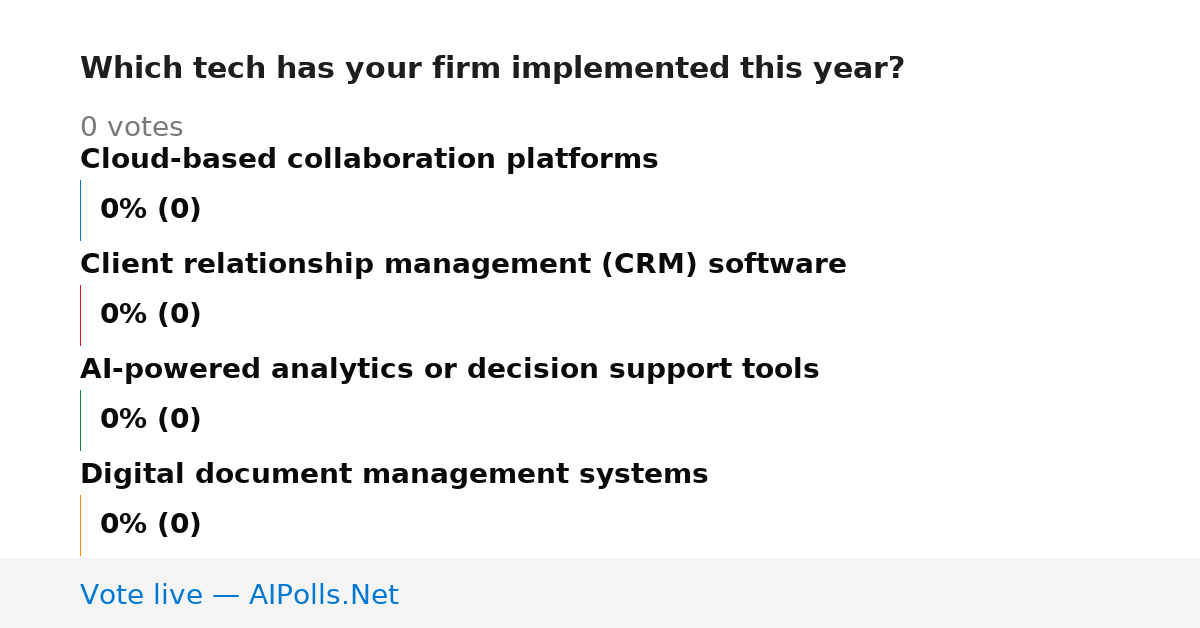Select the Cloud-based collaboration platforms option
This screenshot has height=628, width=1200.
point(369,160)
